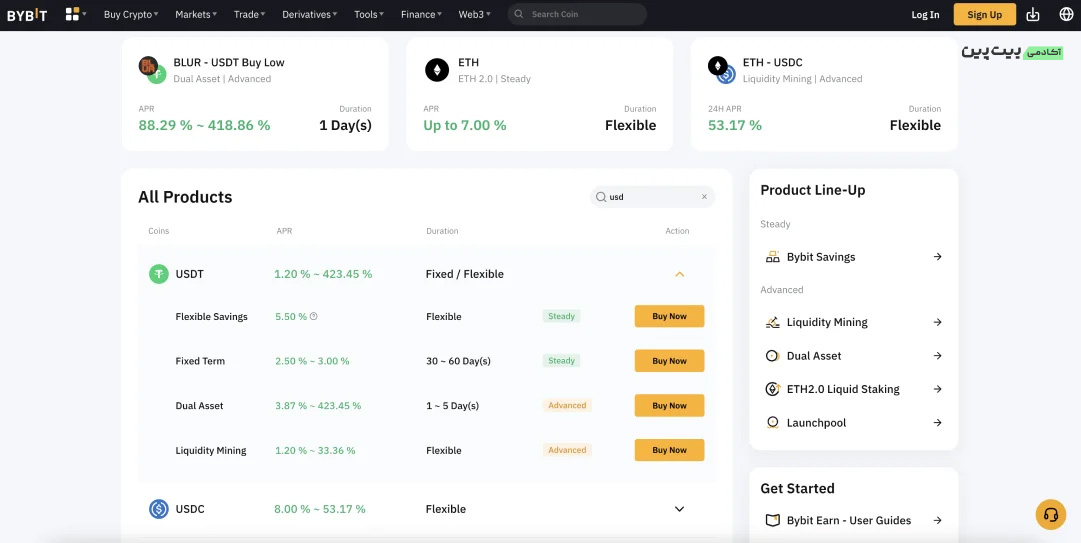Viewport: 1081px width, 543px height.
Task: Click the All Products search box containing usd
Action: (652, 197)
